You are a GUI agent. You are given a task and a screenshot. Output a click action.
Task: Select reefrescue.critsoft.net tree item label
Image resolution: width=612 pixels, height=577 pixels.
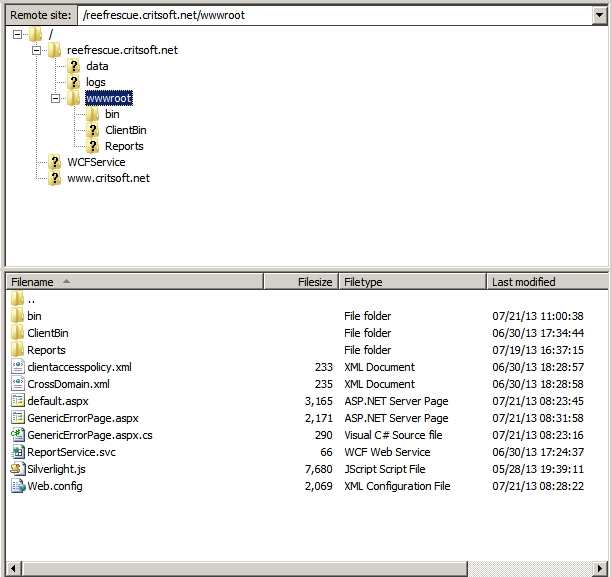tap(122, 50)
